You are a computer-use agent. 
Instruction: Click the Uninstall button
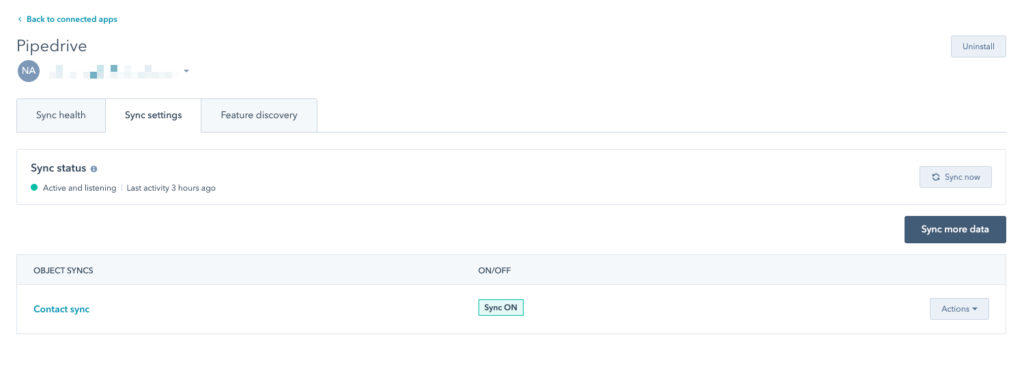[978, 46]
